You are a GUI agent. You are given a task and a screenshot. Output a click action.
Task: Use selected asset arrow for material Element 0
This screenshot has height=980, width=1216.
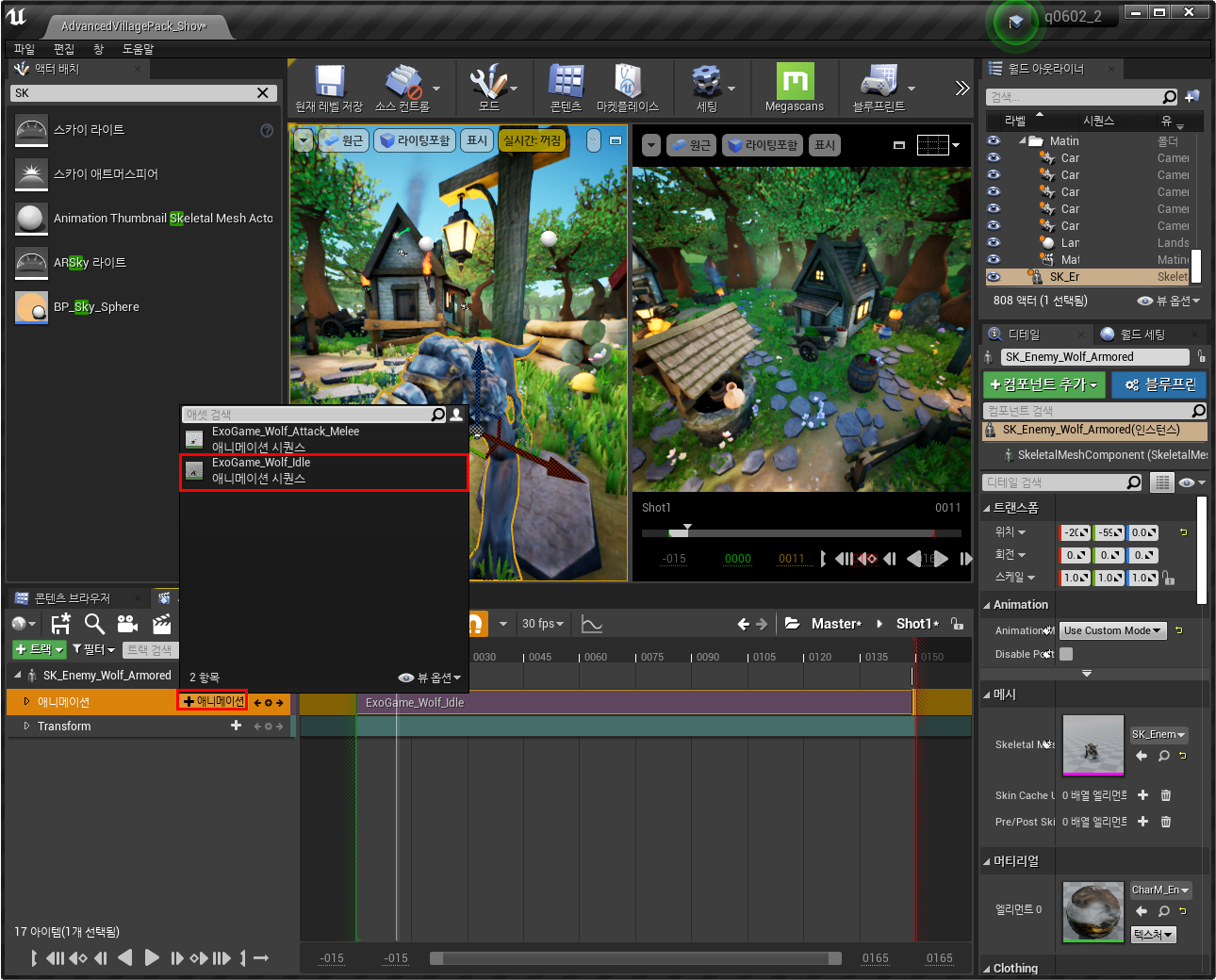tap(1142, 911)
